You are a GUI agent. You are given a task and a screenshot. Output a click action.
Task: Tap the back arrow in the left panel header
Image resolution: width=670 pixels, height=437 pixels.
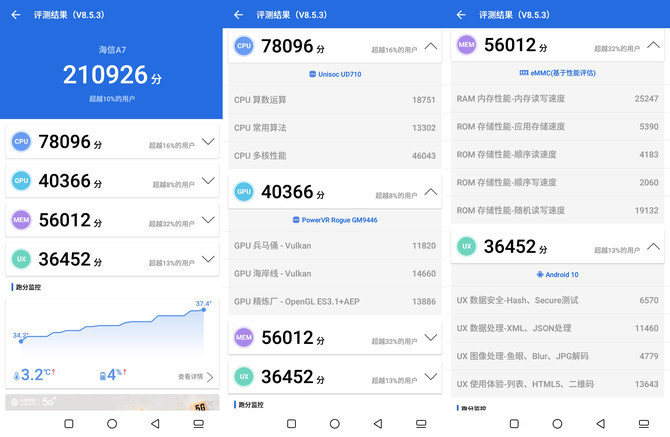click(x=16, y=15)
